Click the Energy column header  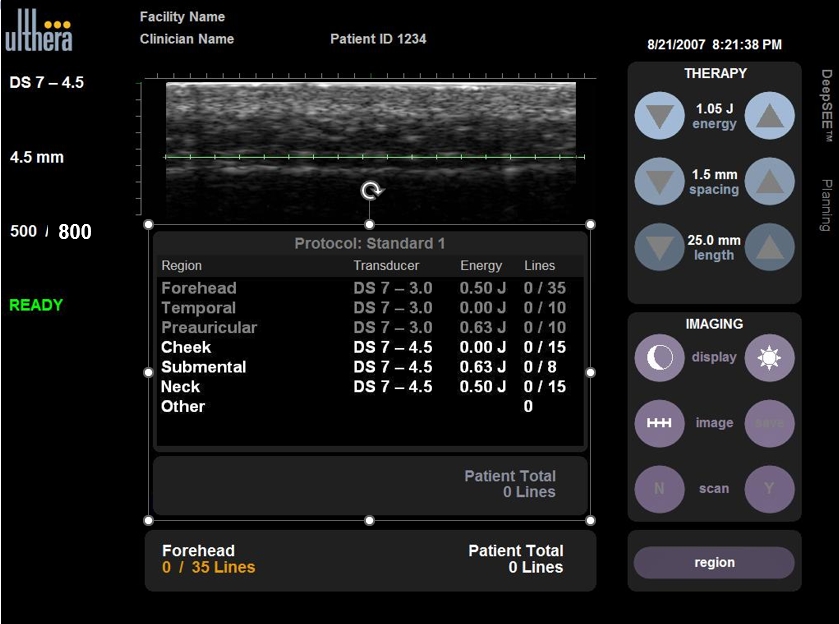(481, 265)
